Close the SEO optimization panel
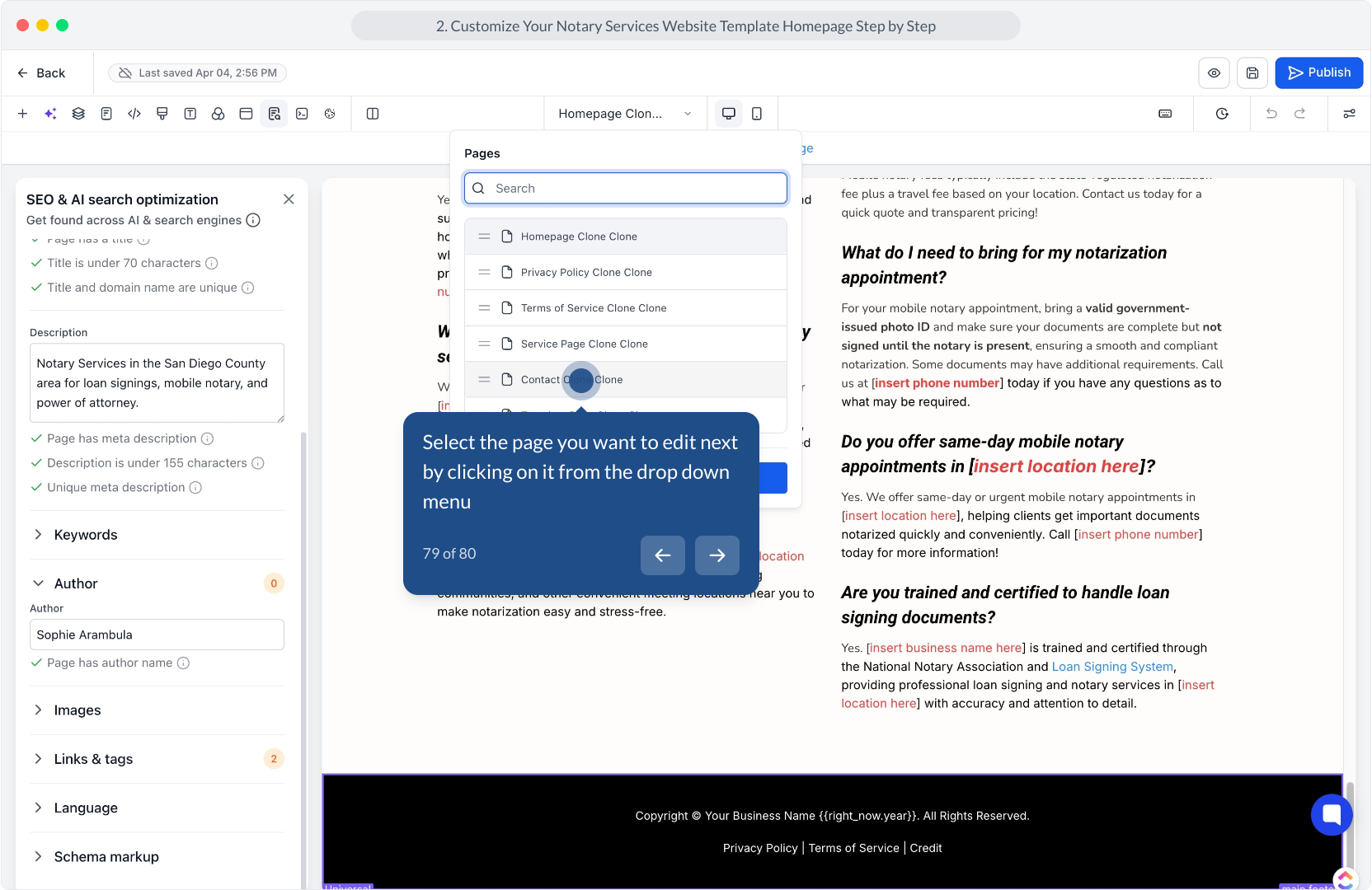Screen dimensions: 1372x890 (289, 199)
